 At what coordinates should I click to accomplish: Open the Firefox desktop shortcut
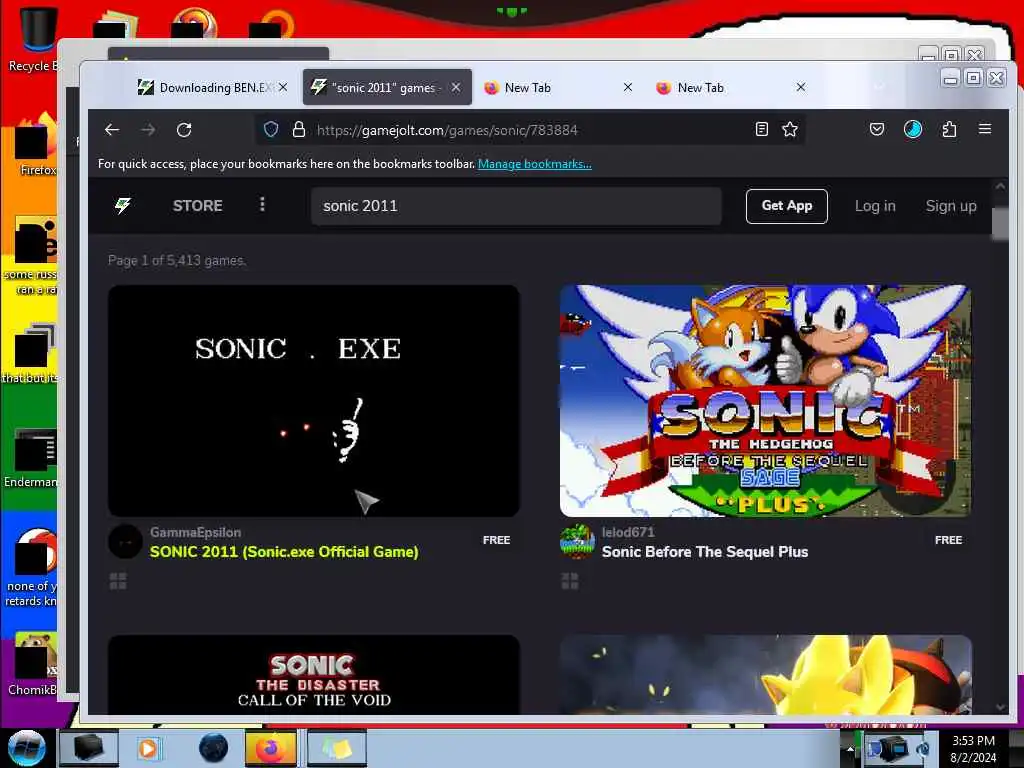click(36, 145)
